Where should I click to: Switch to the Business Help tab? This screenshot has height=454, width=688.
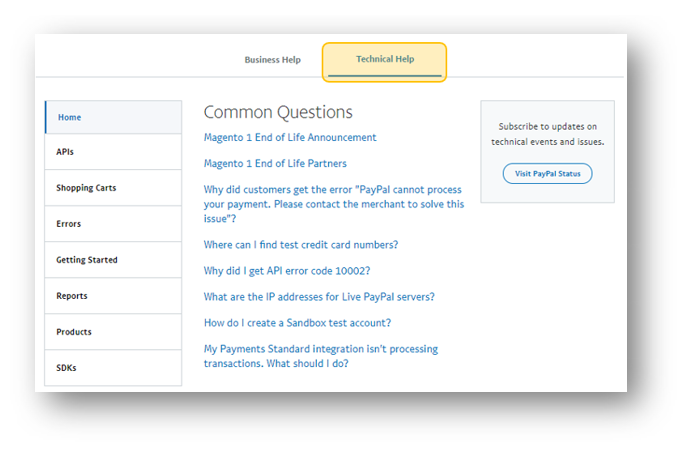click(272, 60)
